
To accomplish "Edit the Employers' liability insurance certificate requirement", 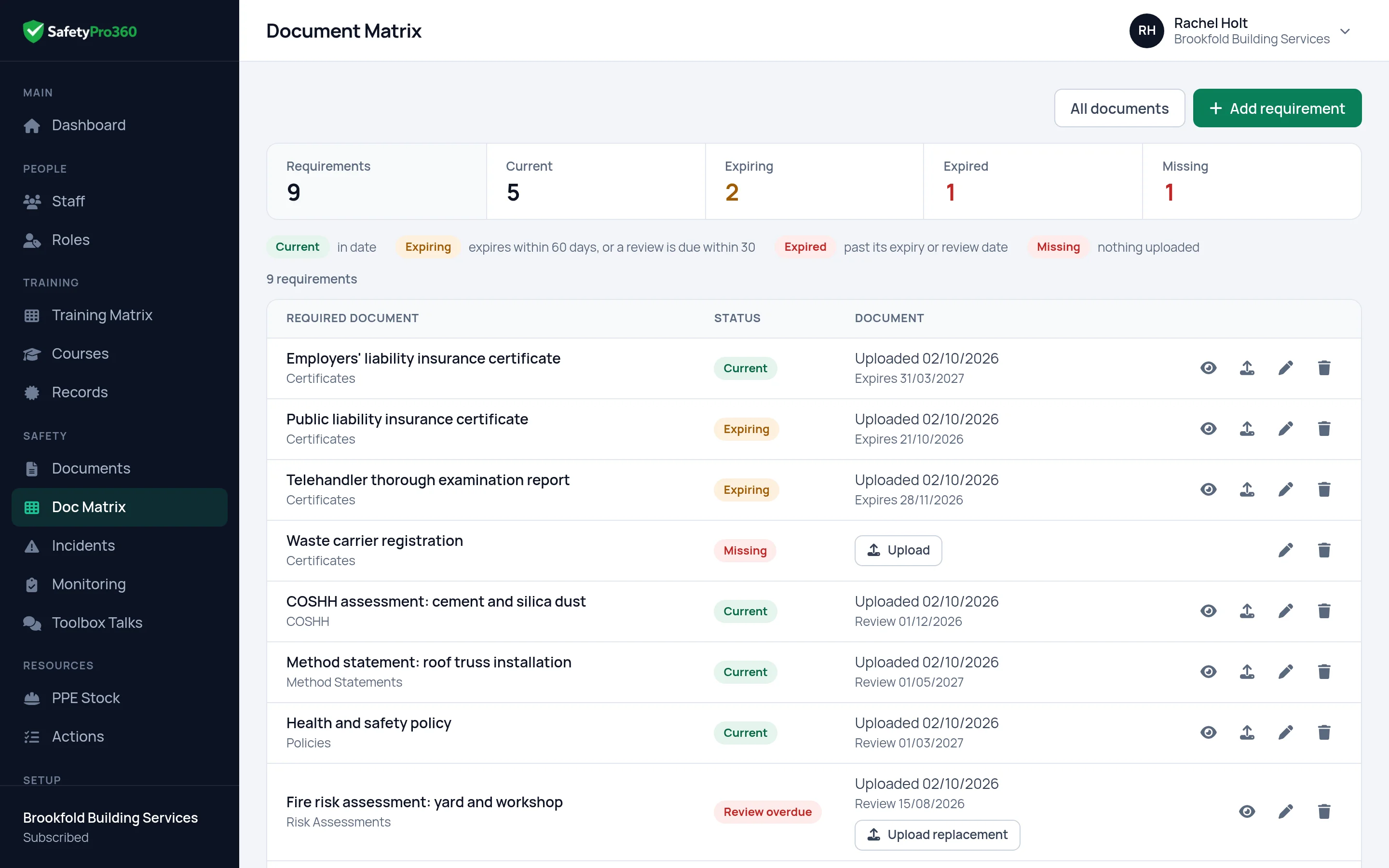I will tap(1285, 368).
